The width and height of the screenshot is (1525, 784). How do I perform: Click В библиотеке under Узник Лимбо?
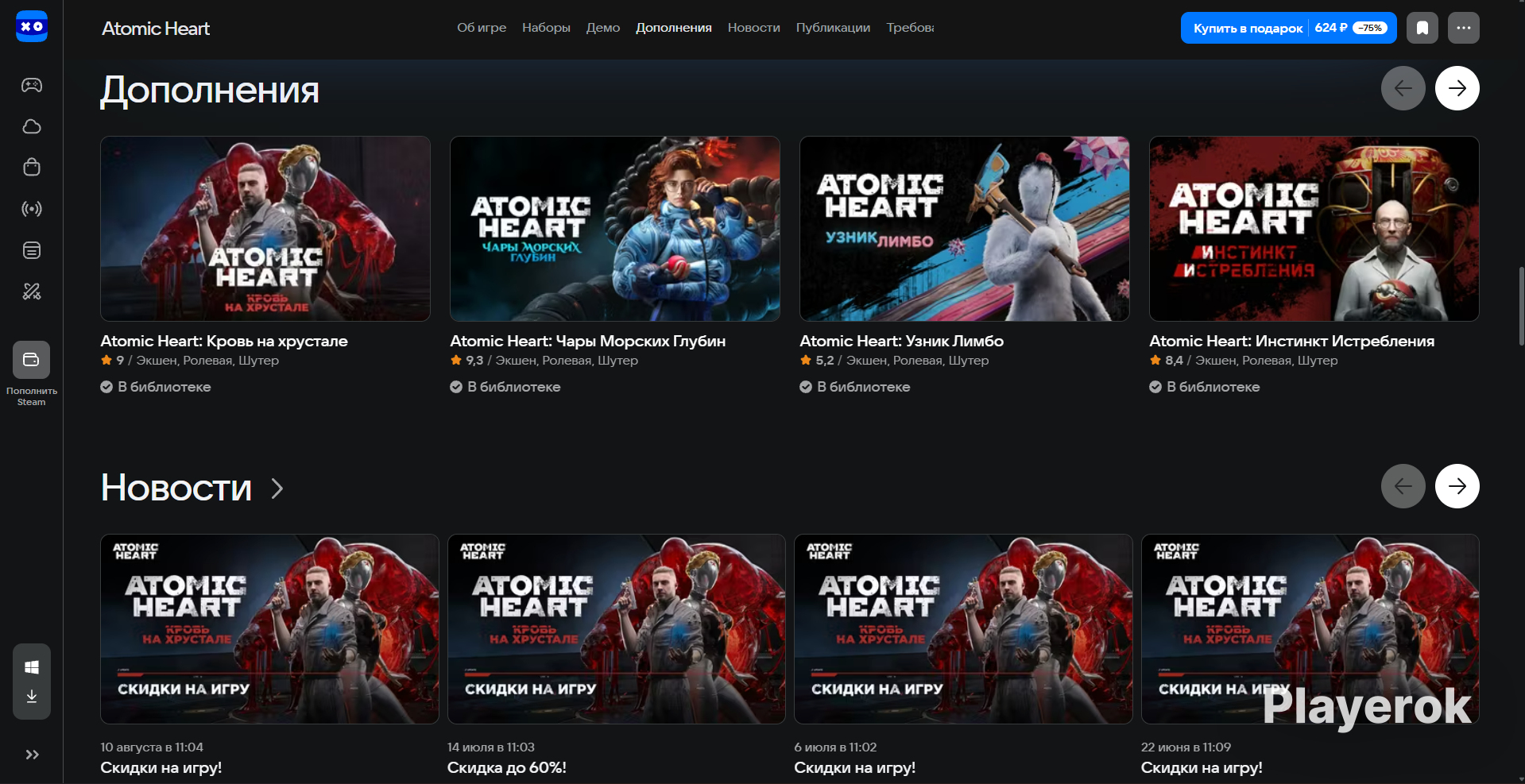point(855,387)
